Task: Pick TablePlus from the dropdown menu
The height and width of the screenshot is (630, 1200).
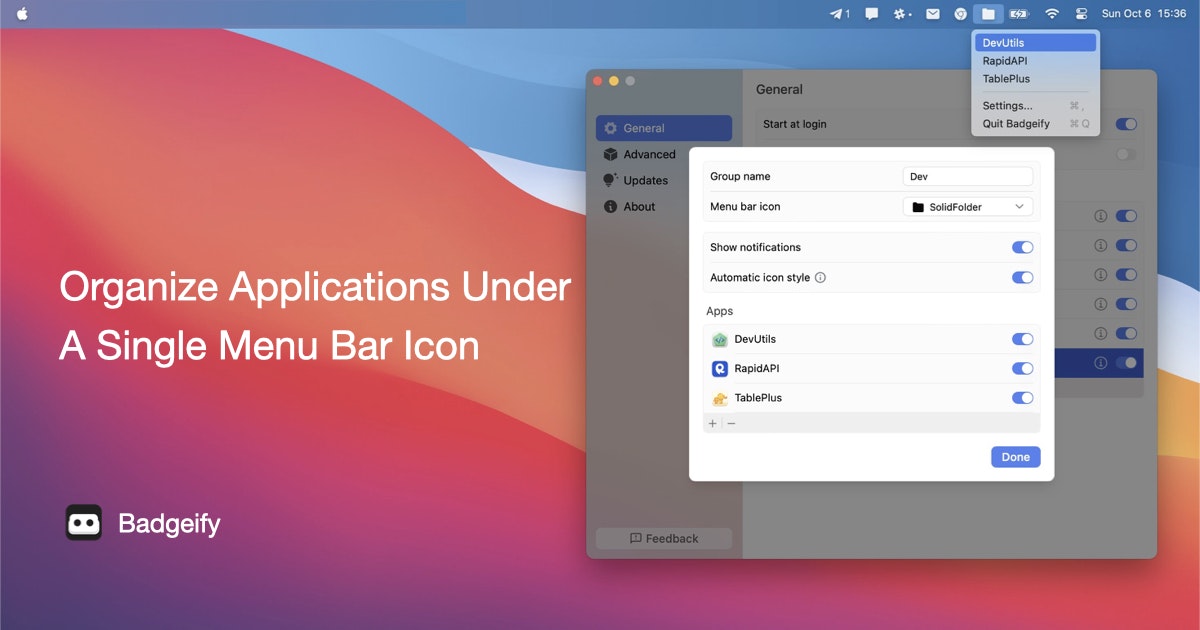Action: [1035, 79]
